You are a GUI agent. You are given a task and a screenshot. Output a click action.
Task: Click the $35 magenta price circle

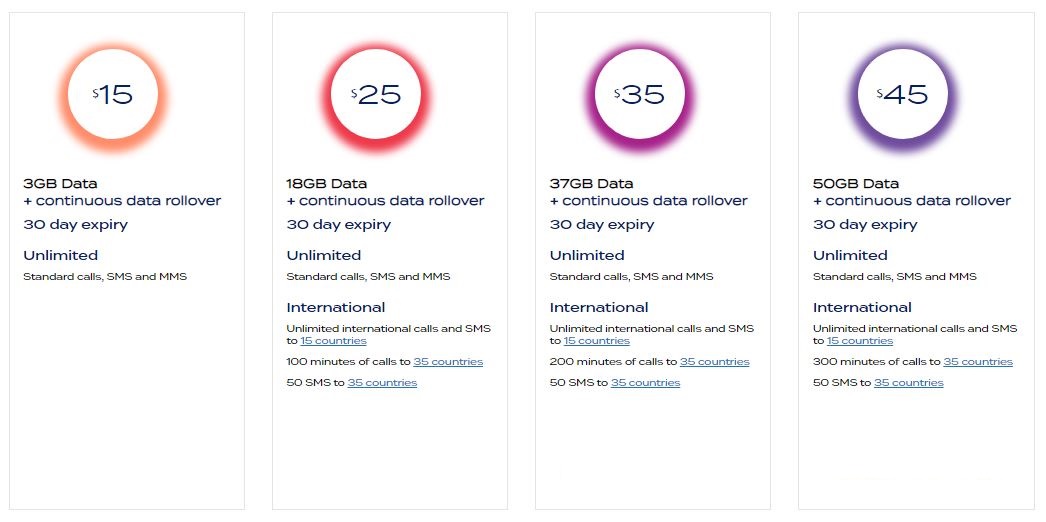(x=641, y=95)
